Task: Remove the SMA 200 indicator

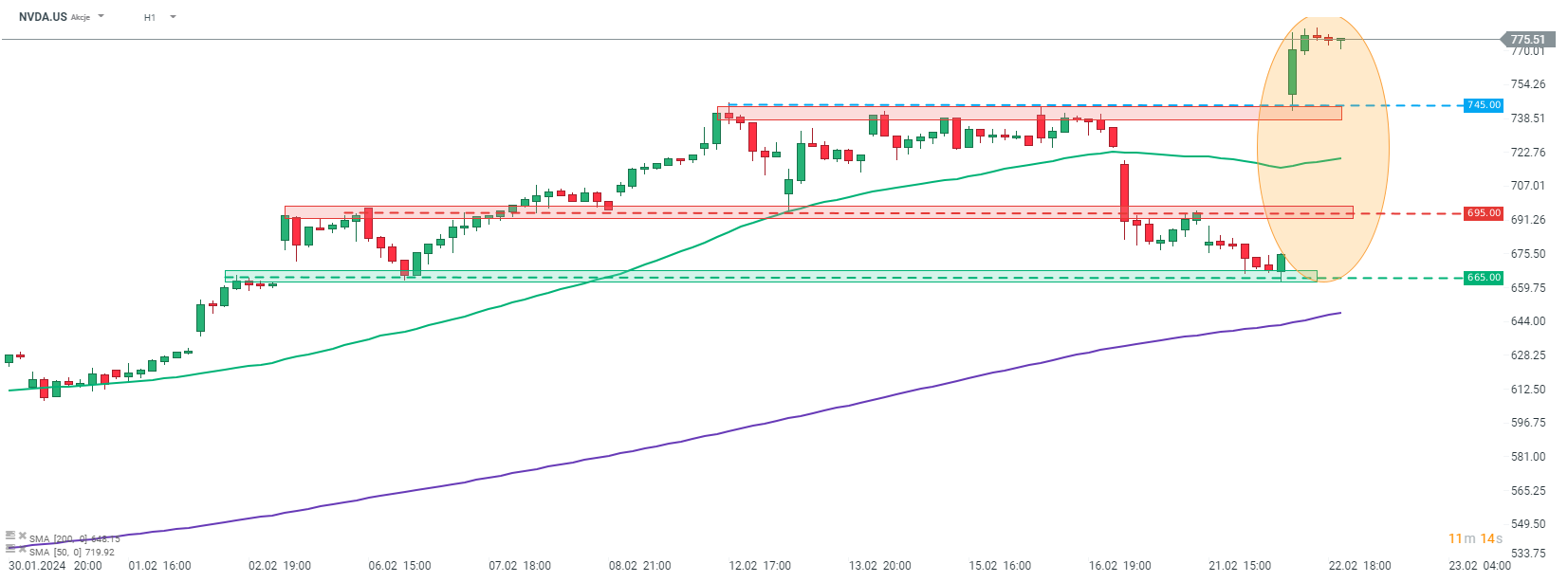Action: [23, 537]
